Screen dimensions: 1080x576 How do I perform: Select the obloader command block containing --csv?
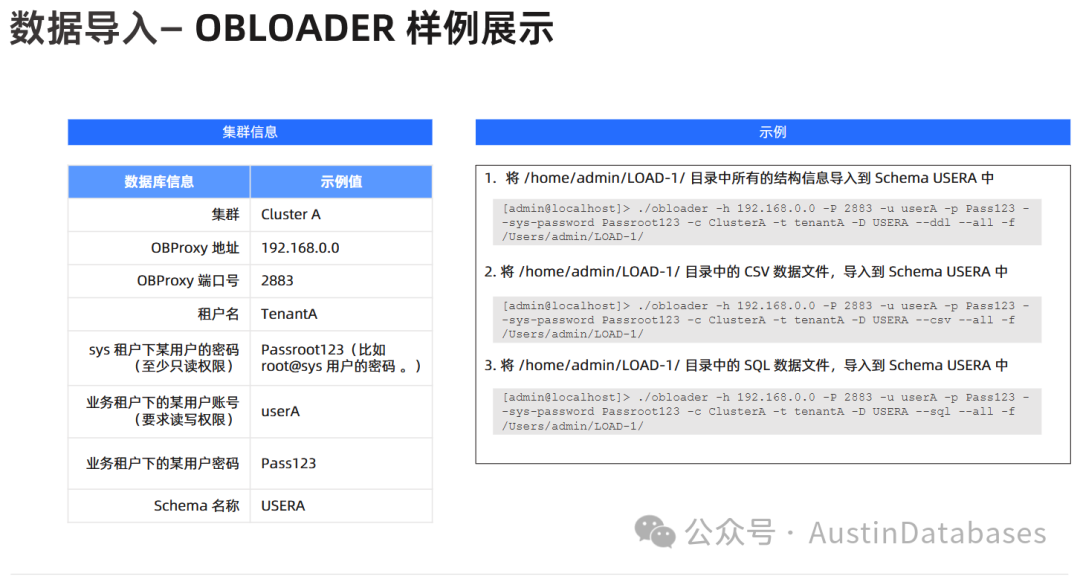point(767,320)
